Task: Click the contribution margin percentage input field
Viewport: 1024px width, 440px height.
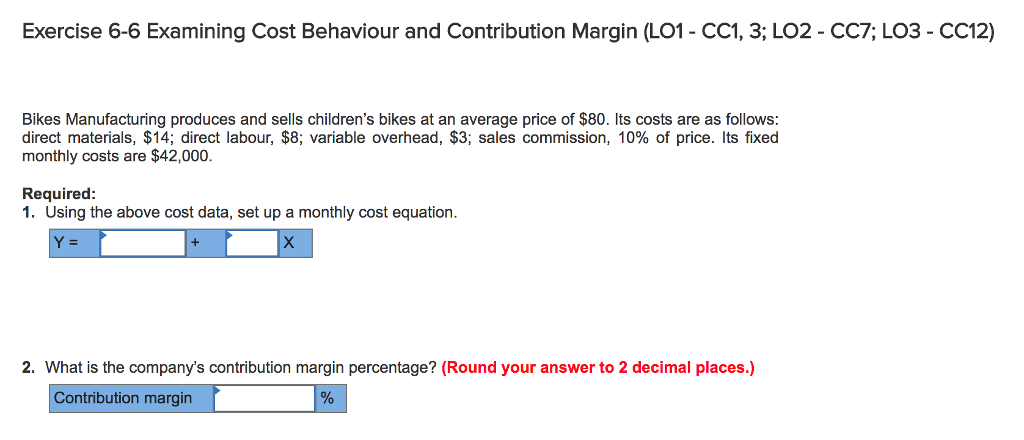Action: [264, 398]
